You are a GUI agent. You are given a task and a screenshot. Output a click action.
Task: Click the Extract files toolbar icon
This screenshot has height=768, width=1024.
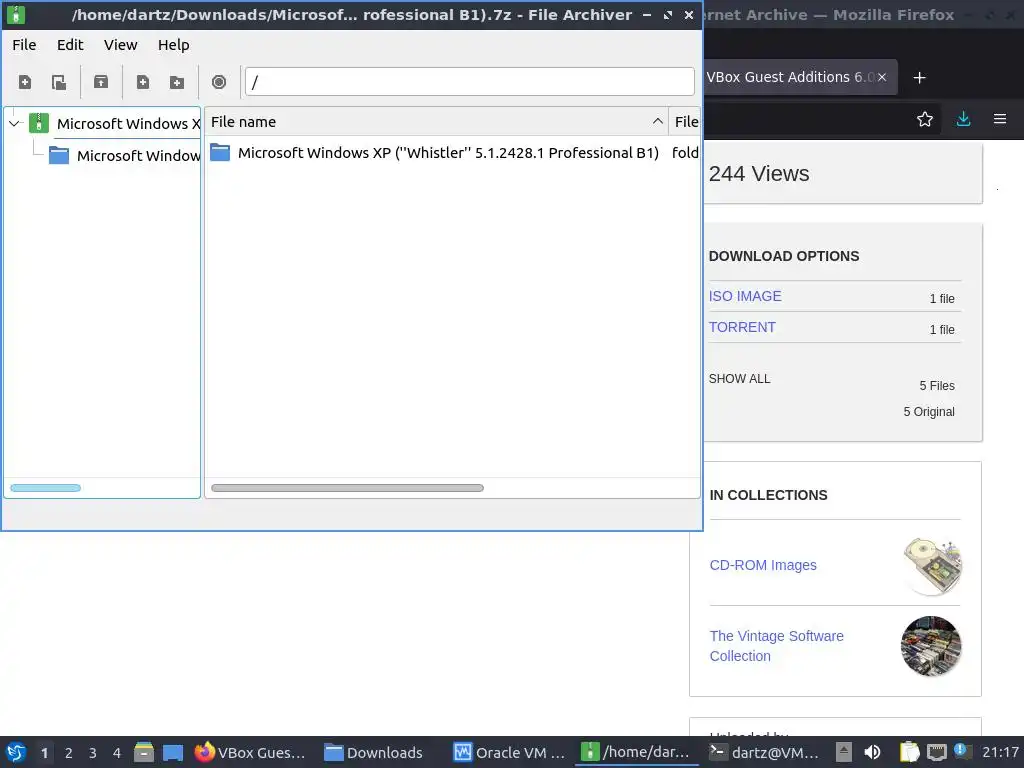[101, 82]
